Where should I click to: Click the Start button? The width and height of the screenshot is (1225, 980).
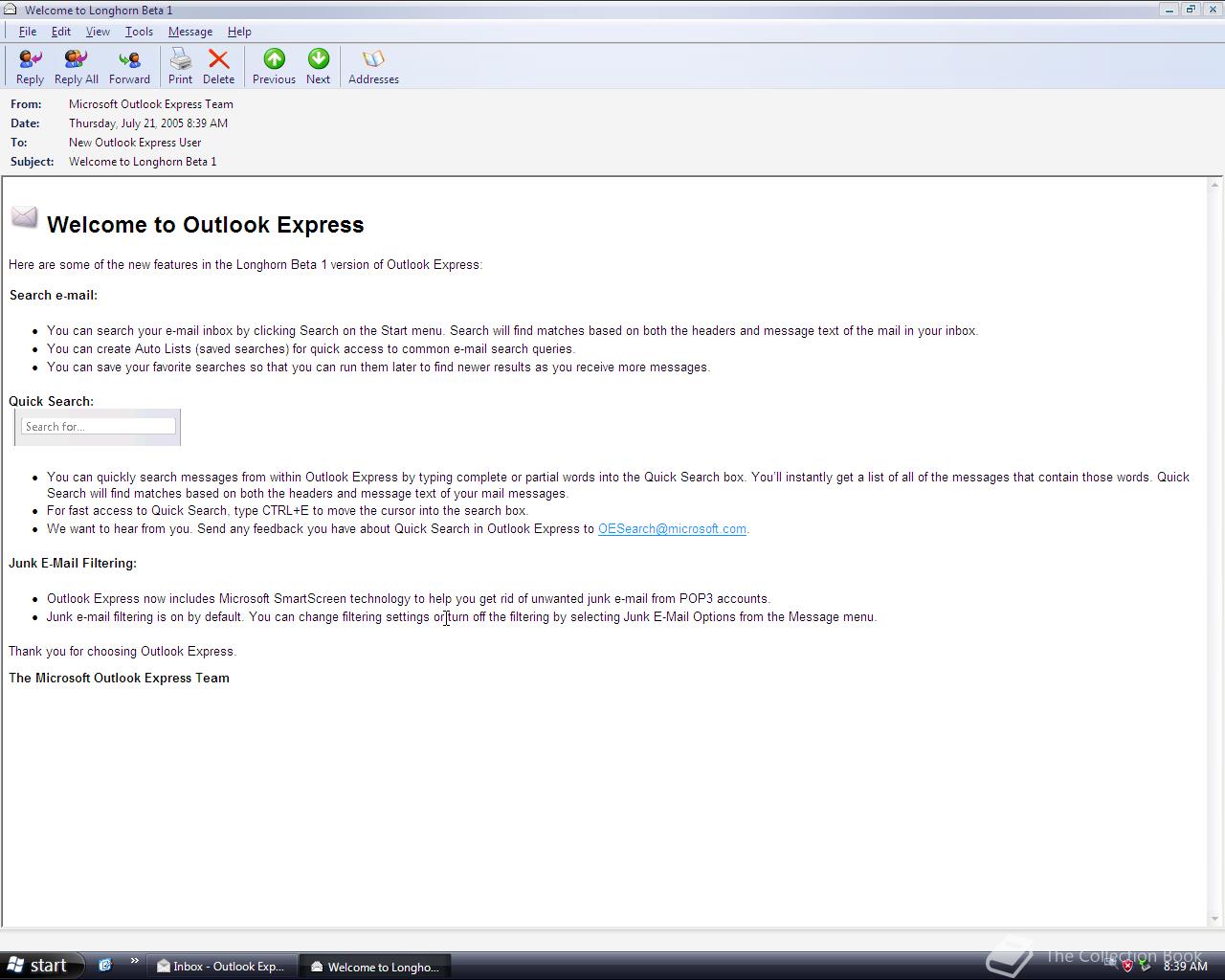coord(42,966)
